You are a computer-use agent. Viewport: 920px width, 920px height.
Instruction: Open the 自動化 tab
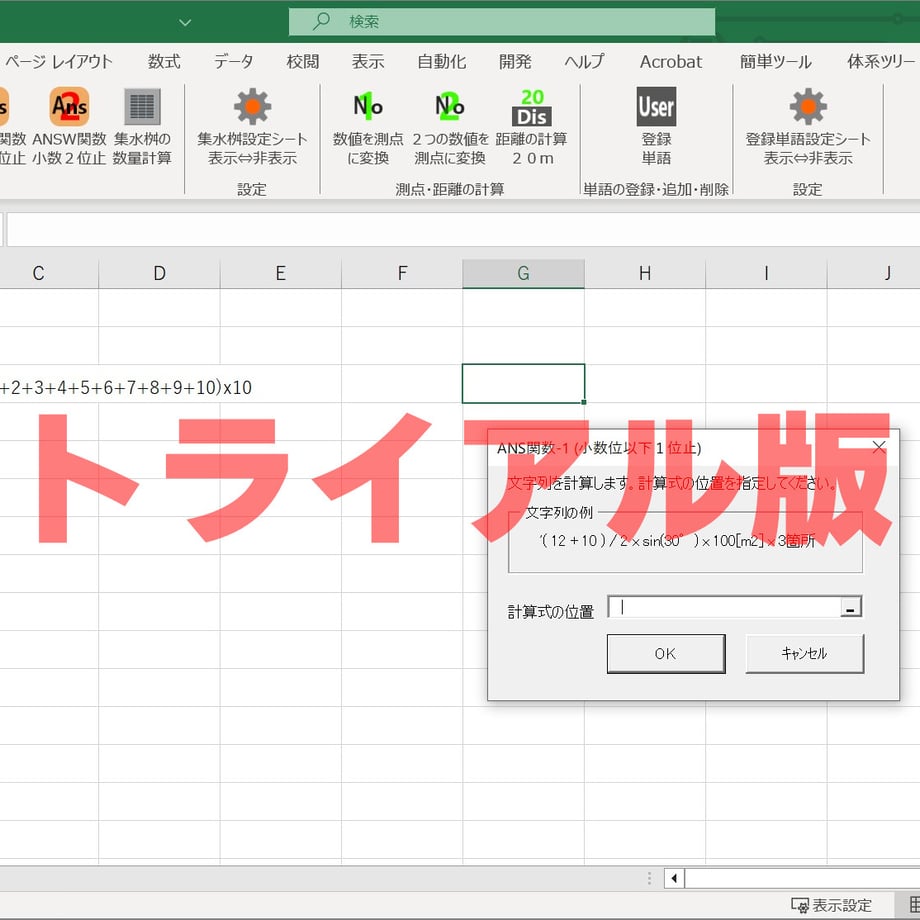pyautogui.click(x=442, y=62)
